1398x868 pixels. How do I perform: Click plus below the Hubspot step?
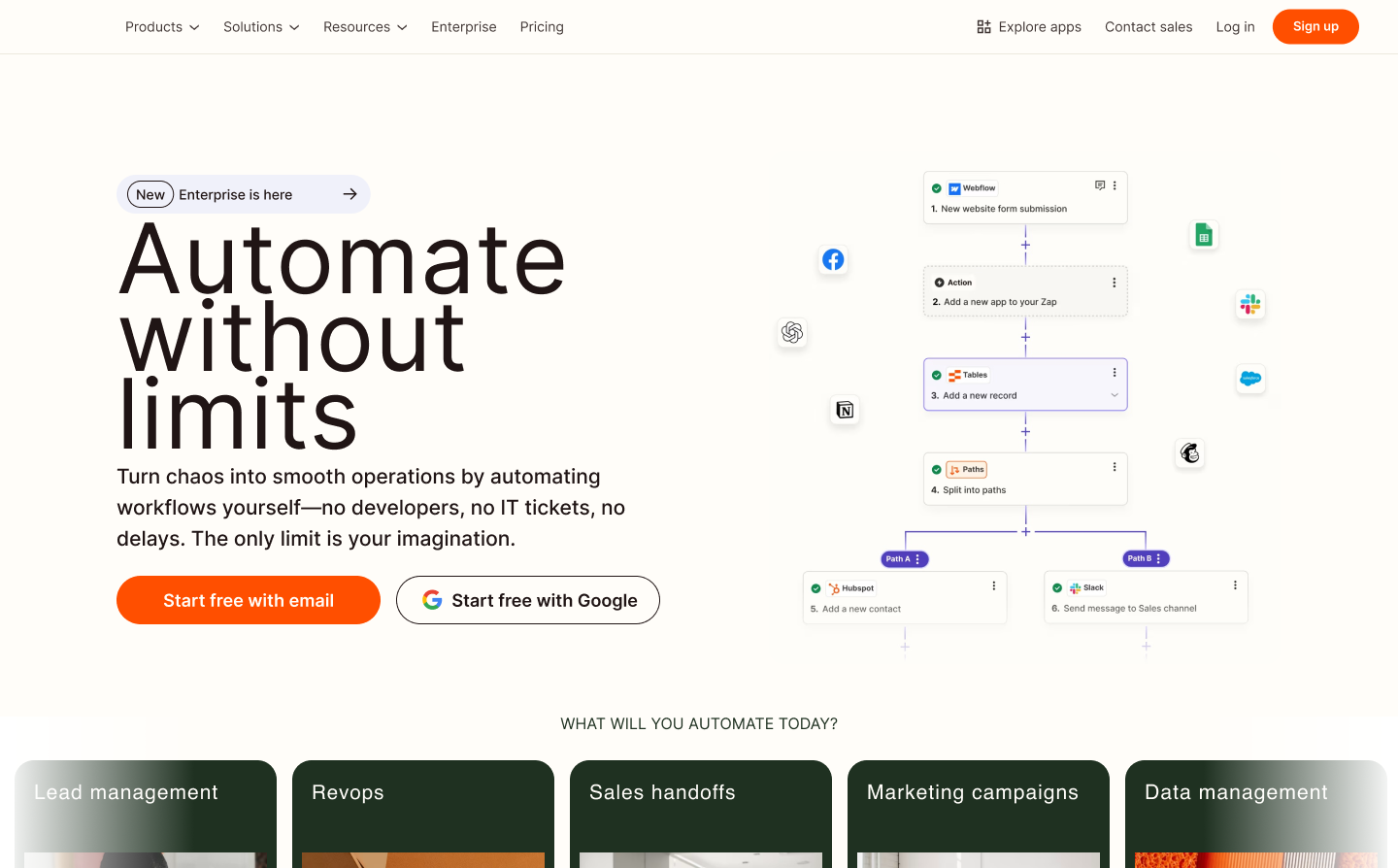click(905, 646)
